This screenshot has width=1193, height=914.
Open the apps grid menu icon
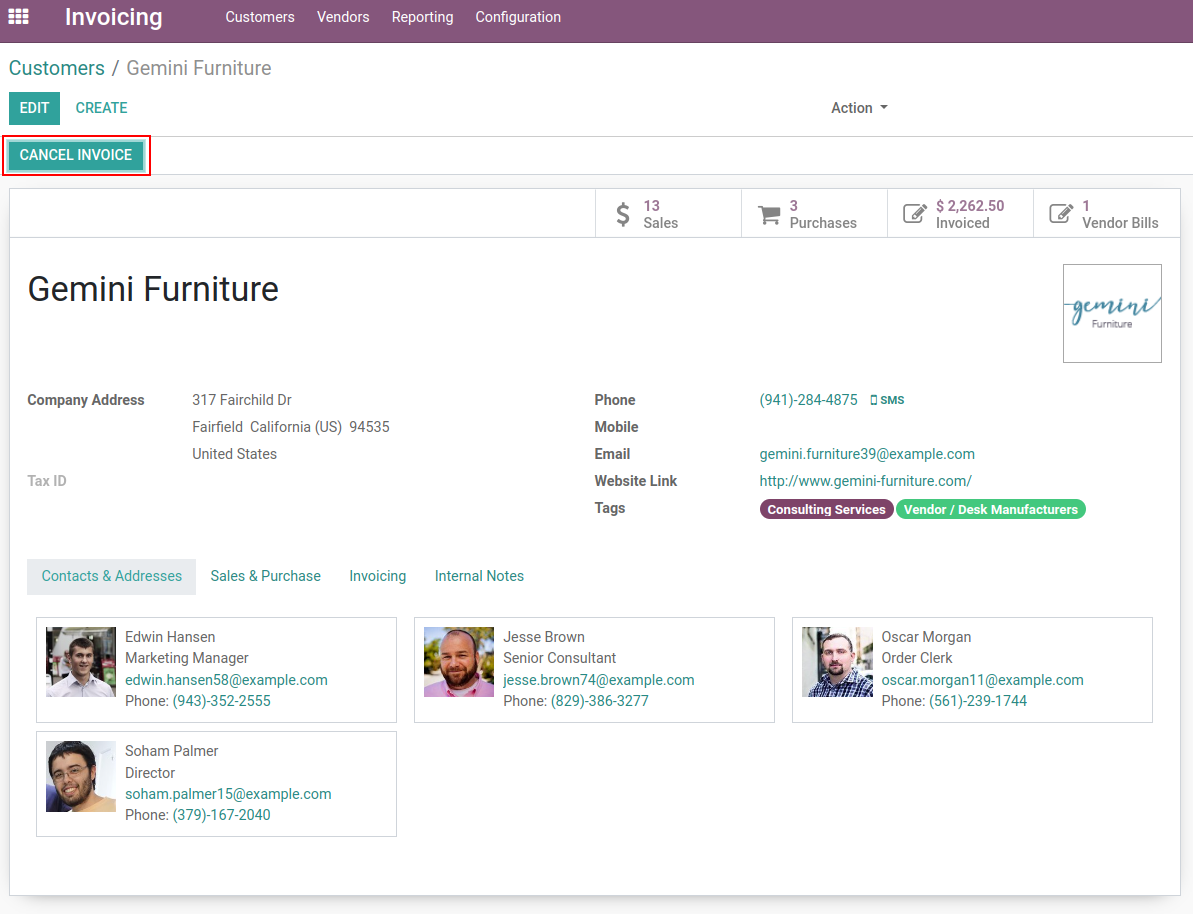(18, 17)
